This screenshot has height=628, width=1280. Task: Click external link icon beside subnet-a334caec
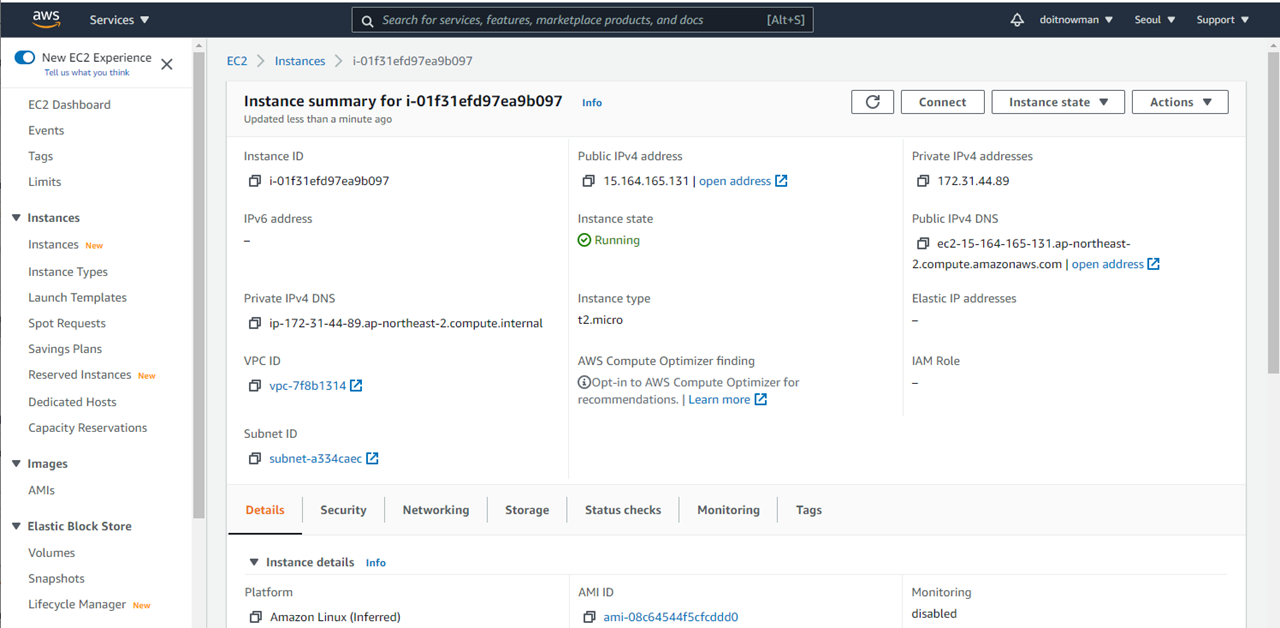tap(372, 459)
